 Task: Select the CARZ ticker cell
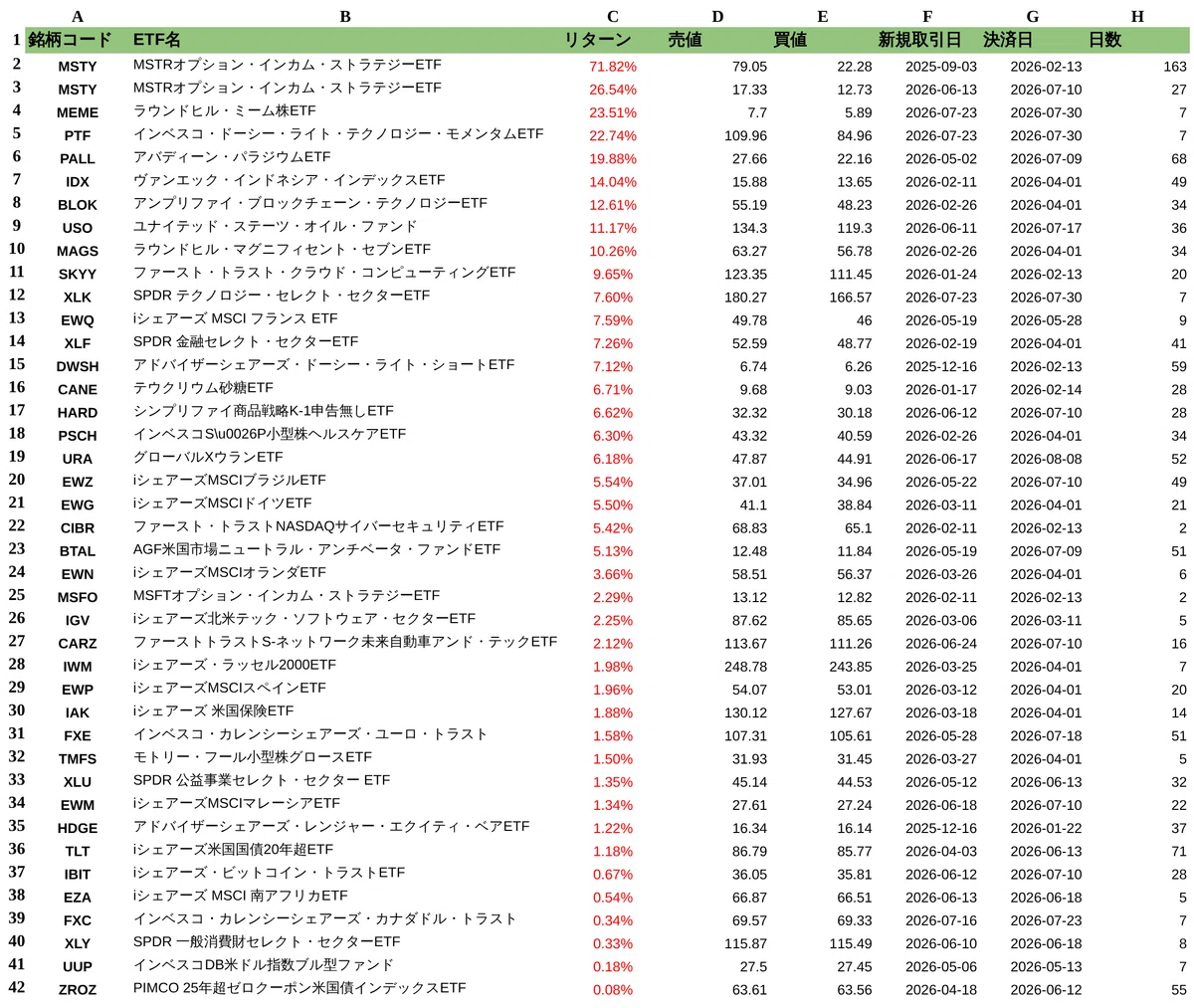point(78,643)
